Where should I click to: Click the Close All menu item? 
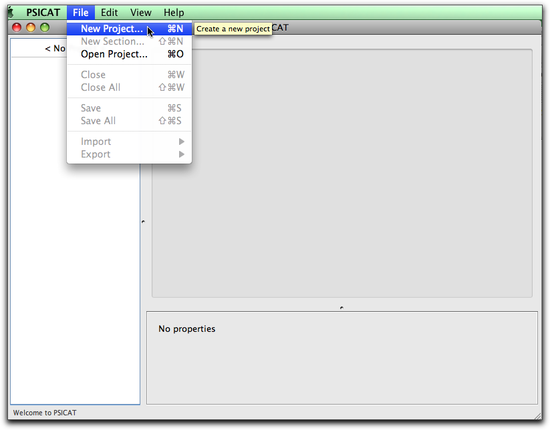129,87
